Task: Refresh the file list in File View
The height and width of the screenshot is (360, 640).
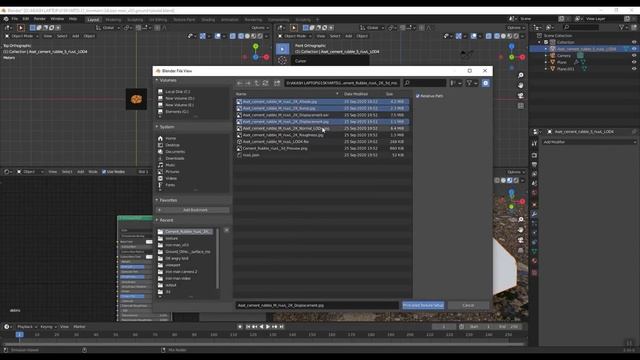Action: tap(265, 83)
